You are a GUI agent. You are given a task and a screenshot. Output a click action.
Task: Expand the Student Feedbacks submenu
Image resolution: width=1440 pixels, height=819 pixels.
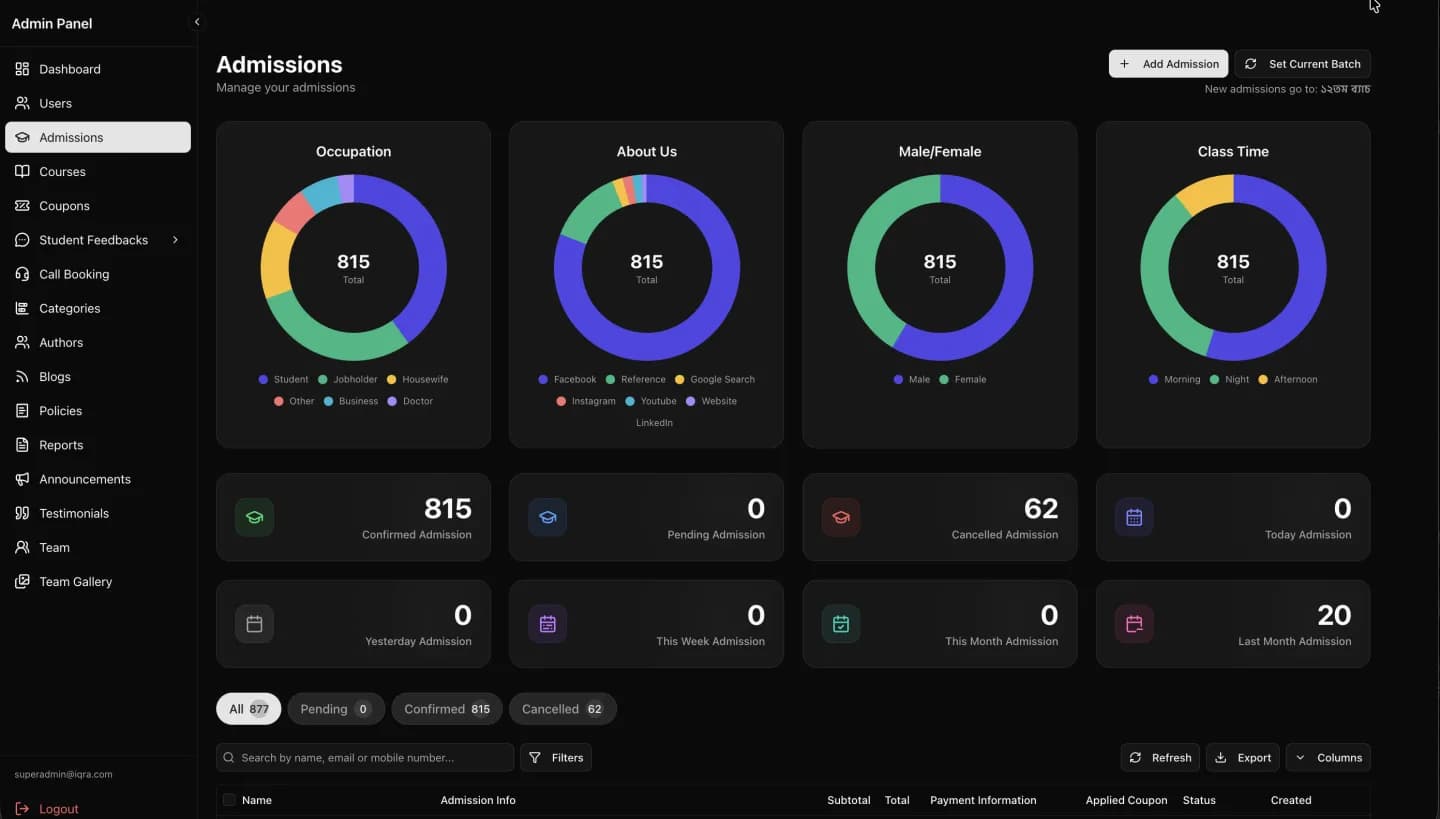tap(175, 240)
